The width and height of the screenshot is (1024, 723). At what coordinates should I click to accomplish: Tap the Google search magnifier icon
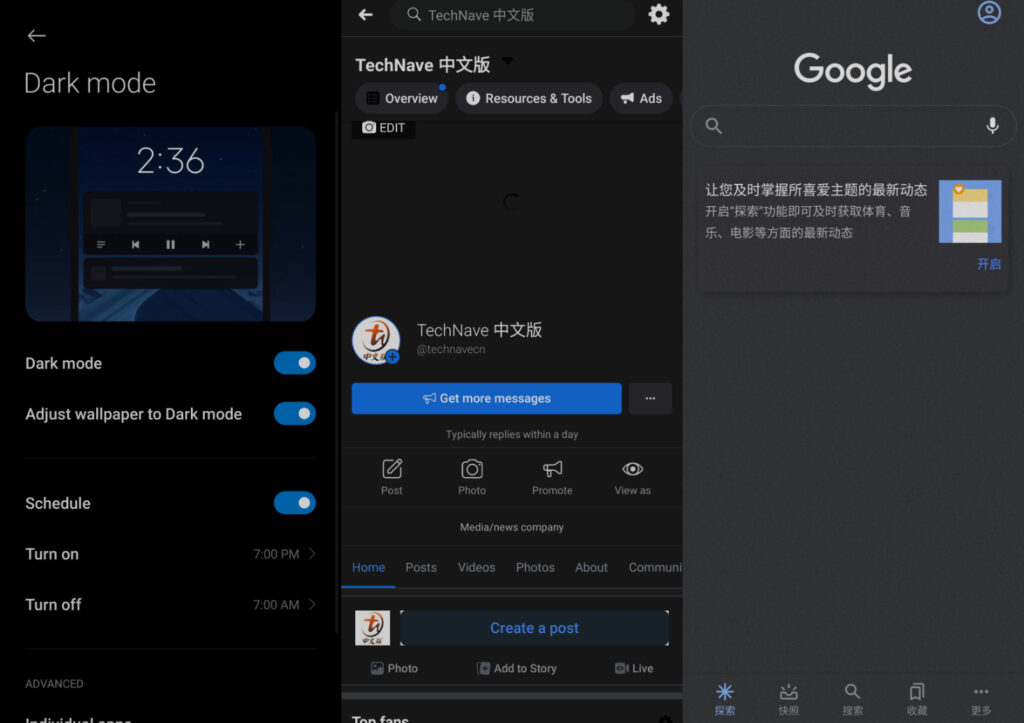pyautogui.click(x=713, y=125)
